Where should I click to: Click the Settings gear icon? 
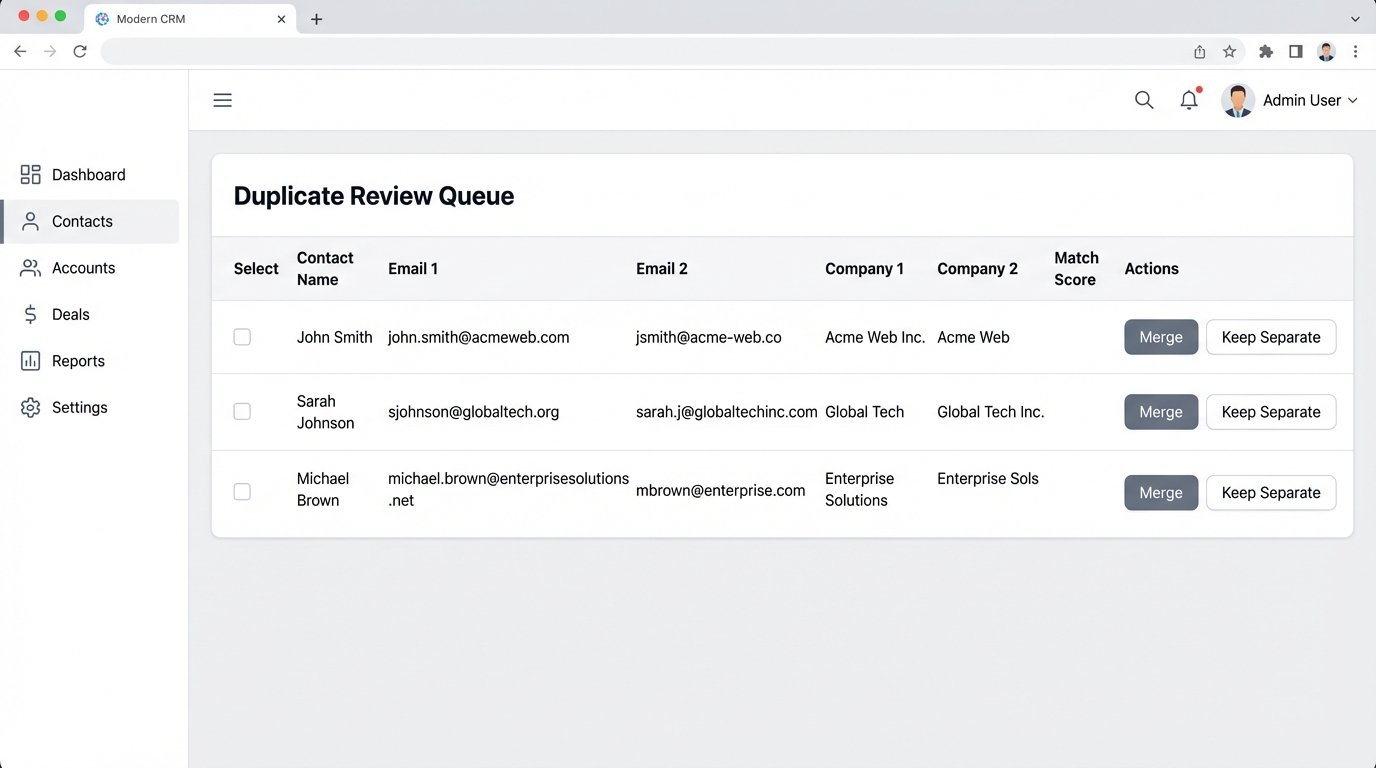28,407
